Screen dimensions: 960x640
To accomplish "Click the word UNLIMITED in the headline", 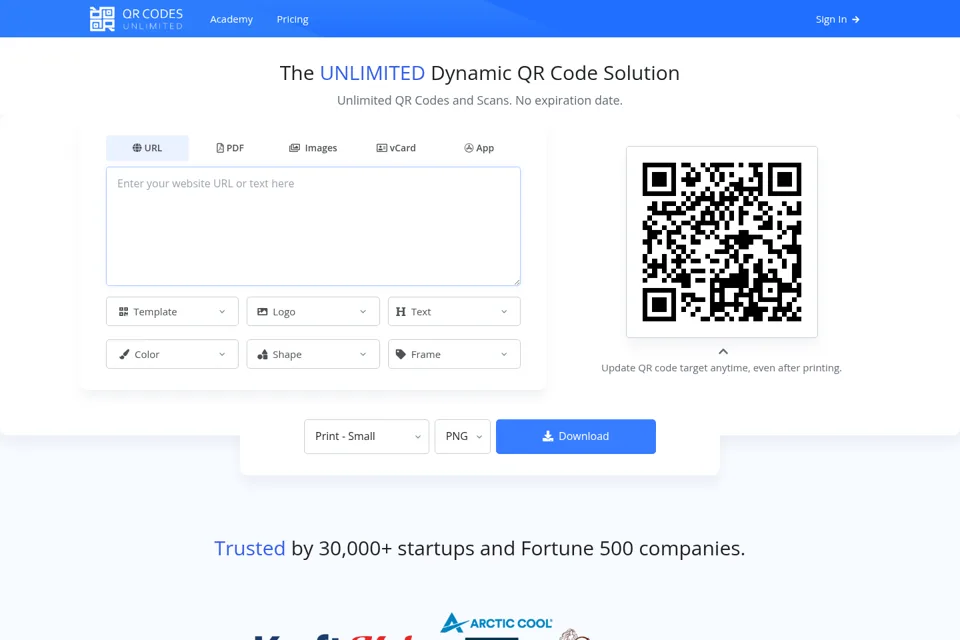I will tap(372, 73).
